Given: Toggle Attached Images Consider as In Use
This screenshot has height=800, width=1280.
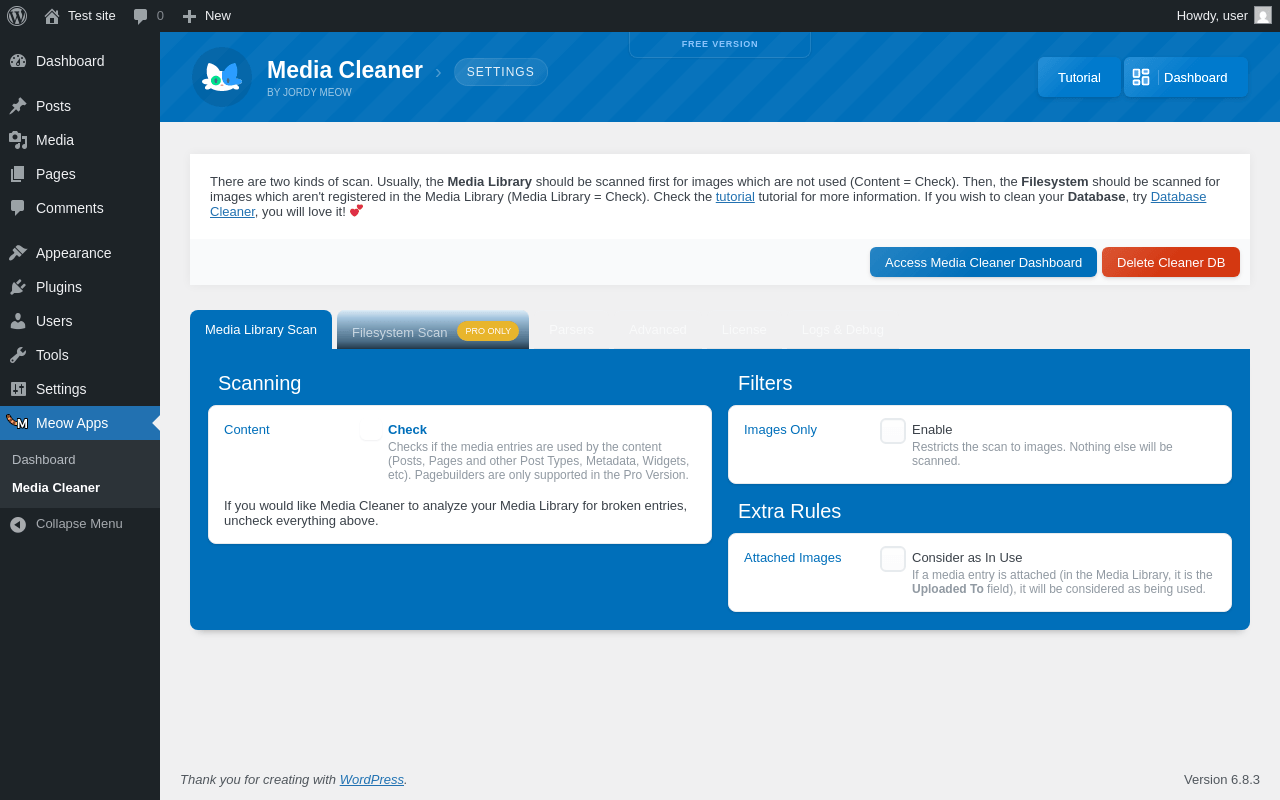Looking at the screenshot, I should [x=893, y=559].
